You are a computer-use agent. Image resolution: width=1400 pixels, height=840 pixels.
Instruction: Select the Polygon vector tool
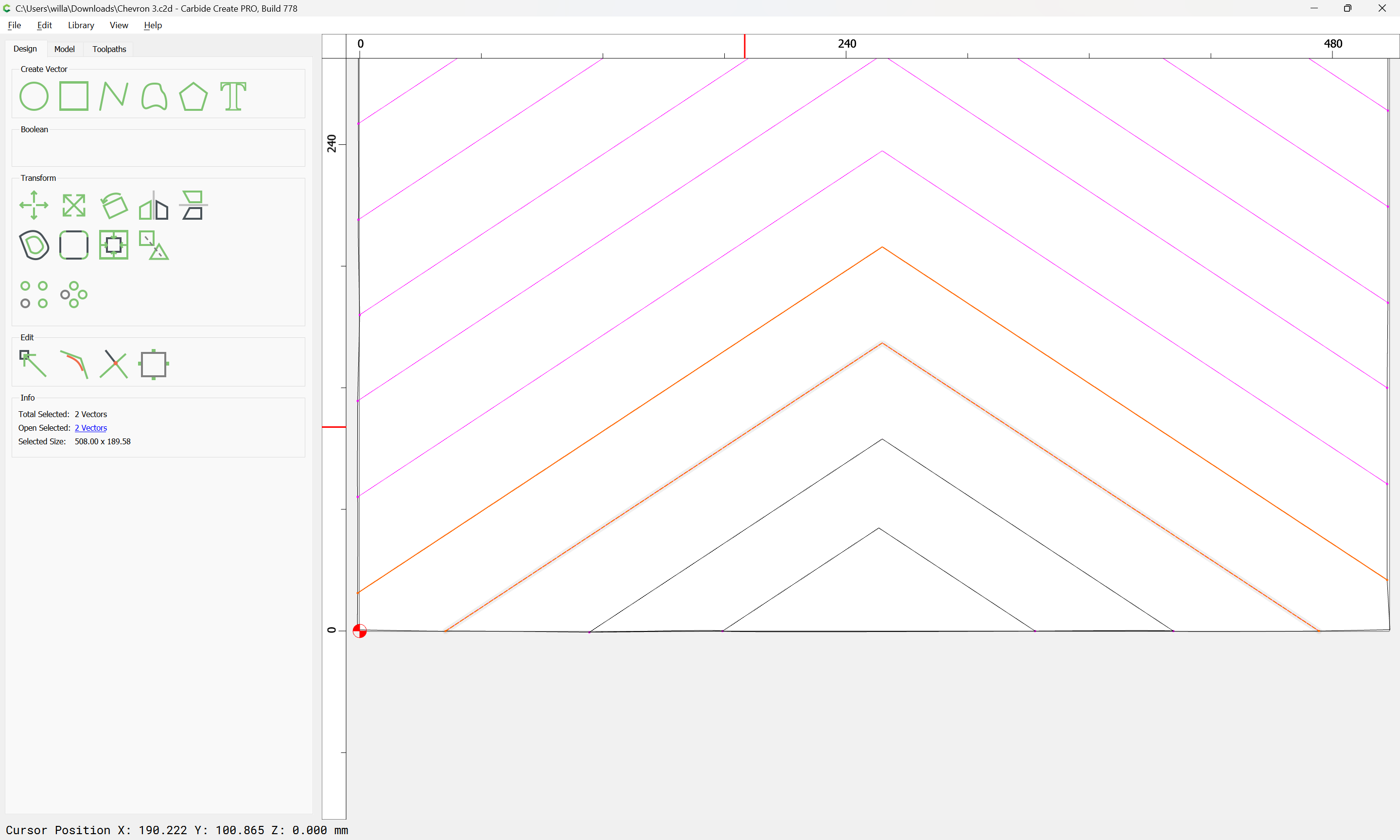[193, 96]
